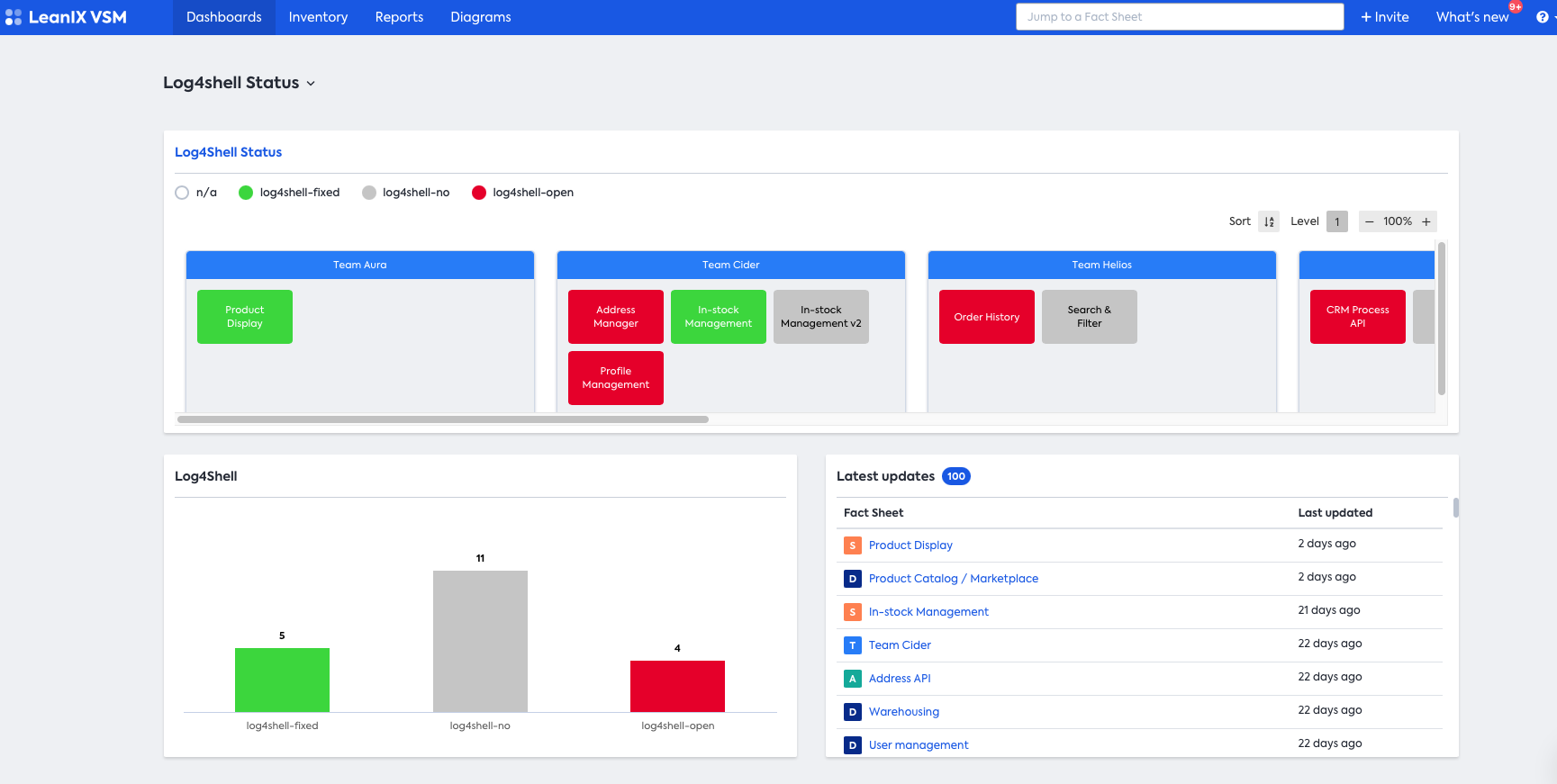The width and height of the screenshot is (1557, 784).
Task: Select the In-stock Management v2 tile
Action: tap(821, 317)
